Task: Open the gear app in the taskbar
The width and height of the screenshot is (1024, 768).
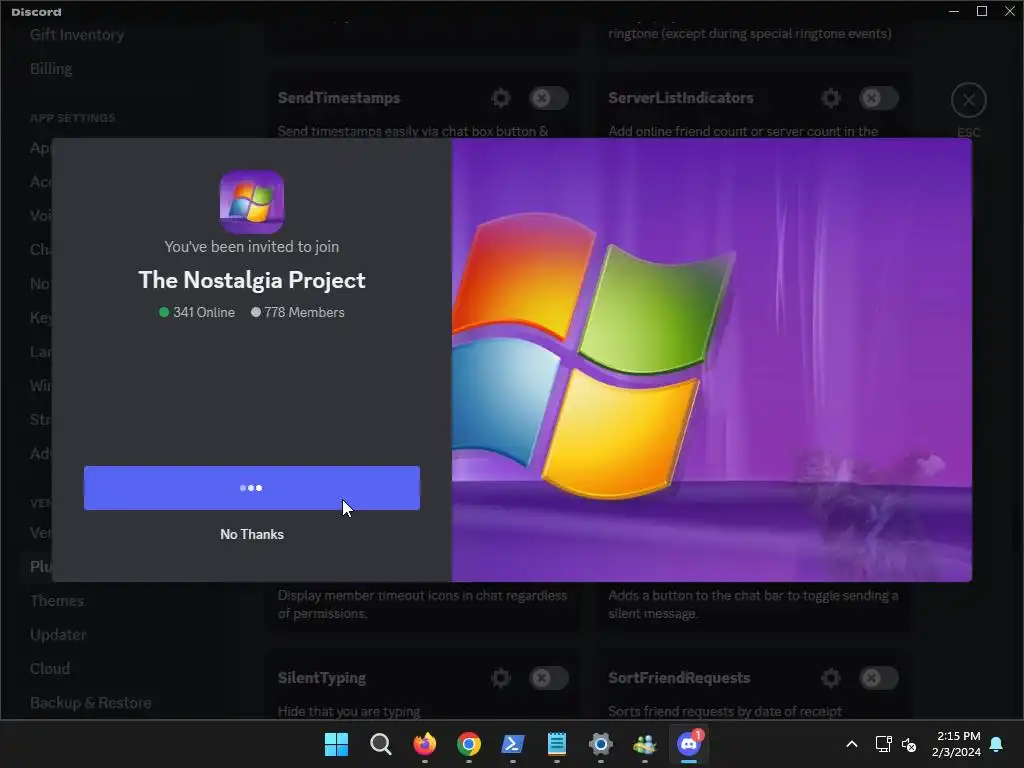Action: tap(601, 744)
